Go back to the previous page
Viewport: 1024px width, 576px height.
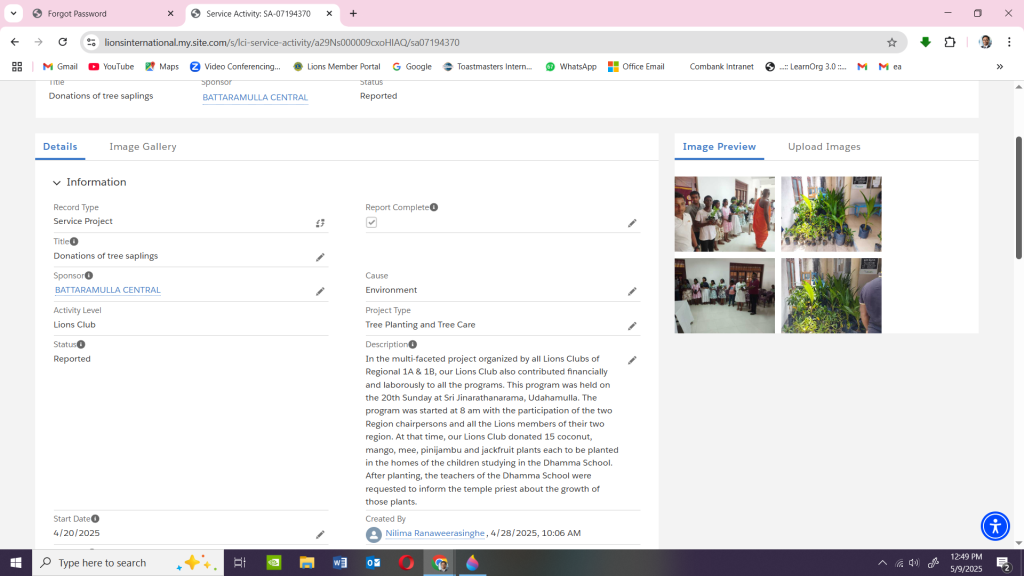pos(15,42)
